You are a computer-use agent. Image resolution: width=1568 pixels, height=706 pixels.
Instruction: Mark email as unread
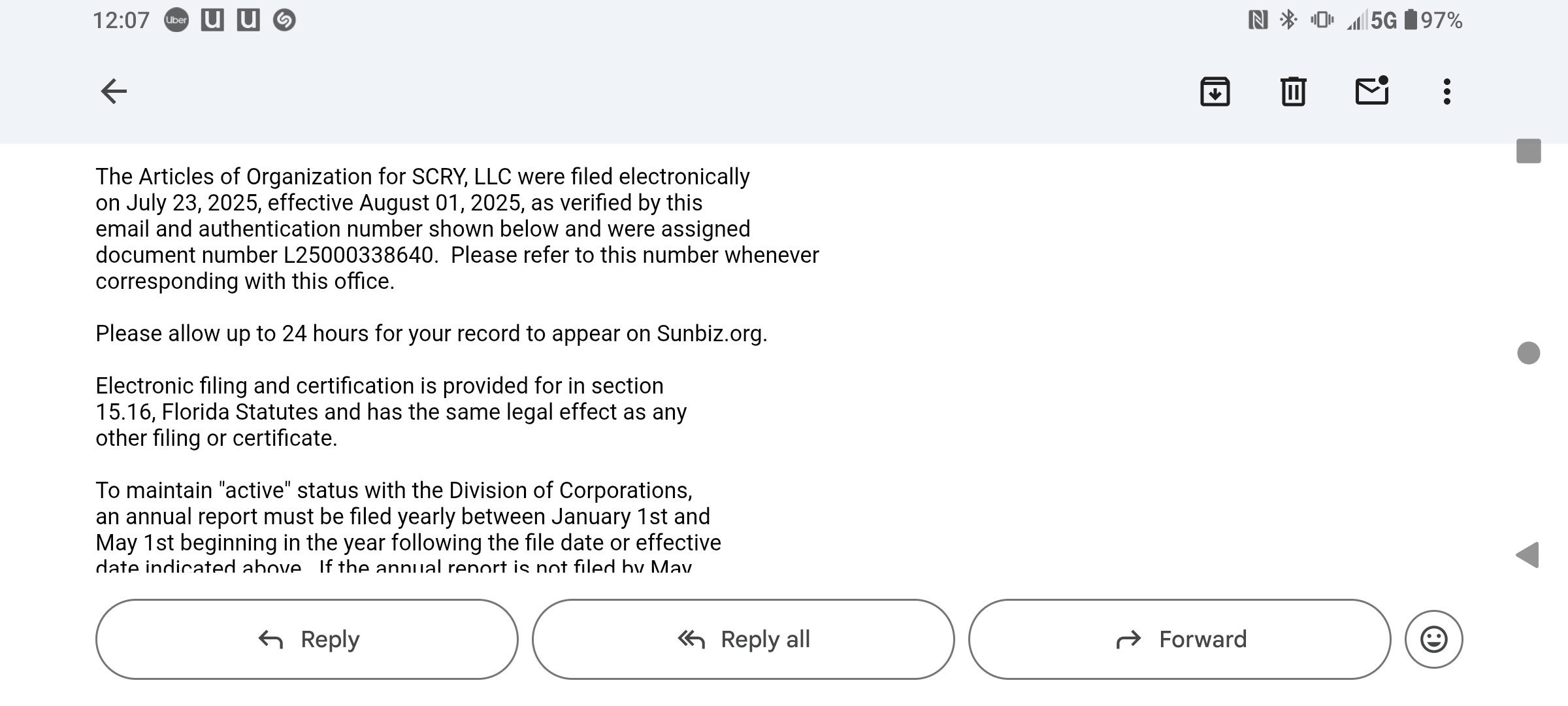click(1372, 90)
